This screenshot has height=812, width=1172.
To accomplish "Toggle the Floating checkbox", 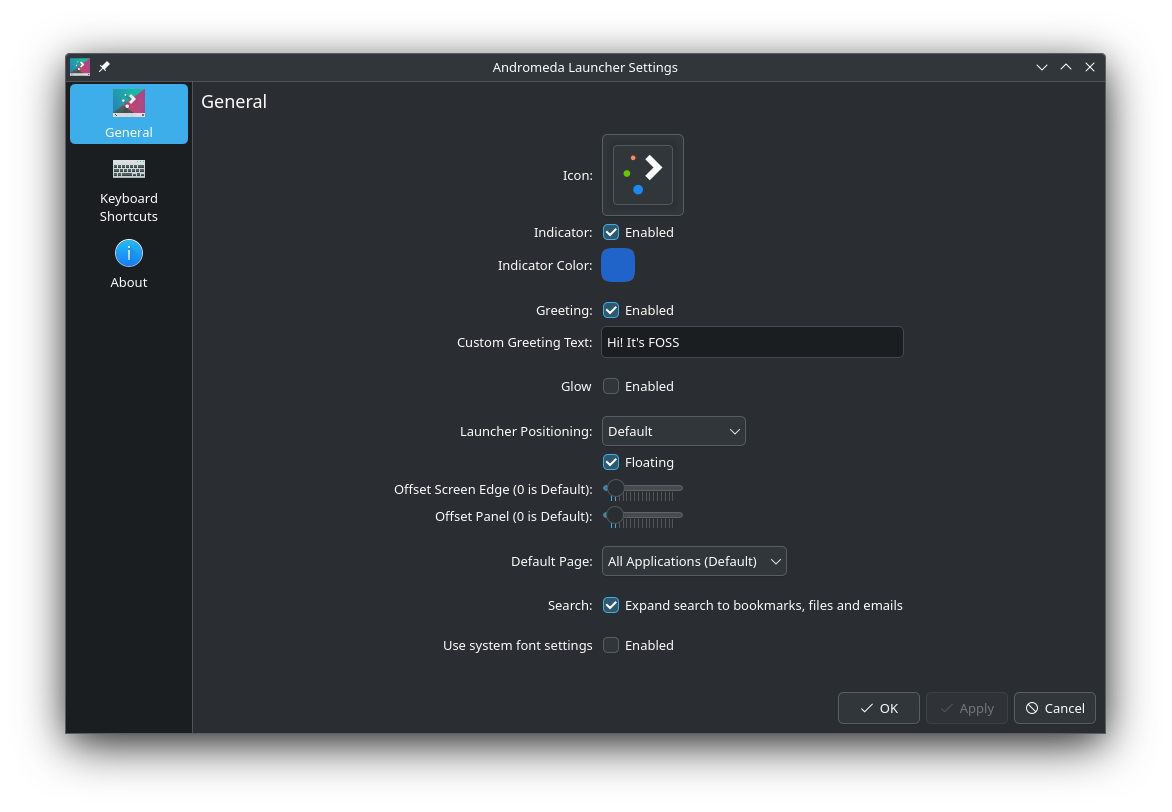I will coord(611,462).
